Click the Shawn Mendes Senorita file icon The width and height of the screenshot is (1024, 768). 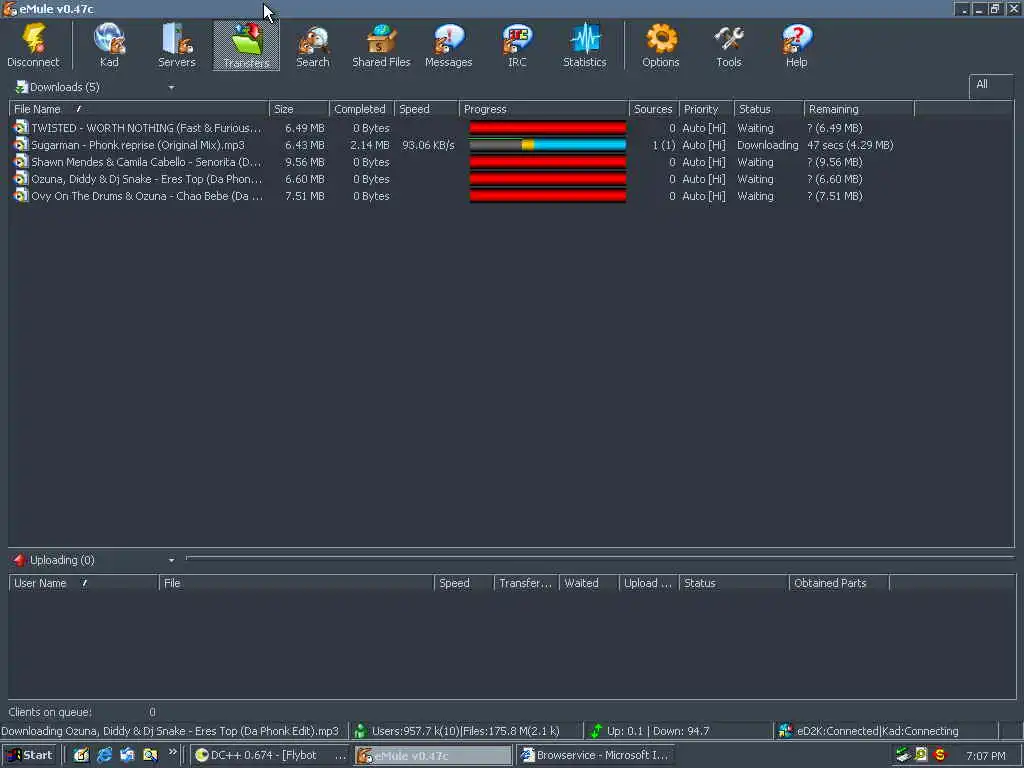(21, 162)
